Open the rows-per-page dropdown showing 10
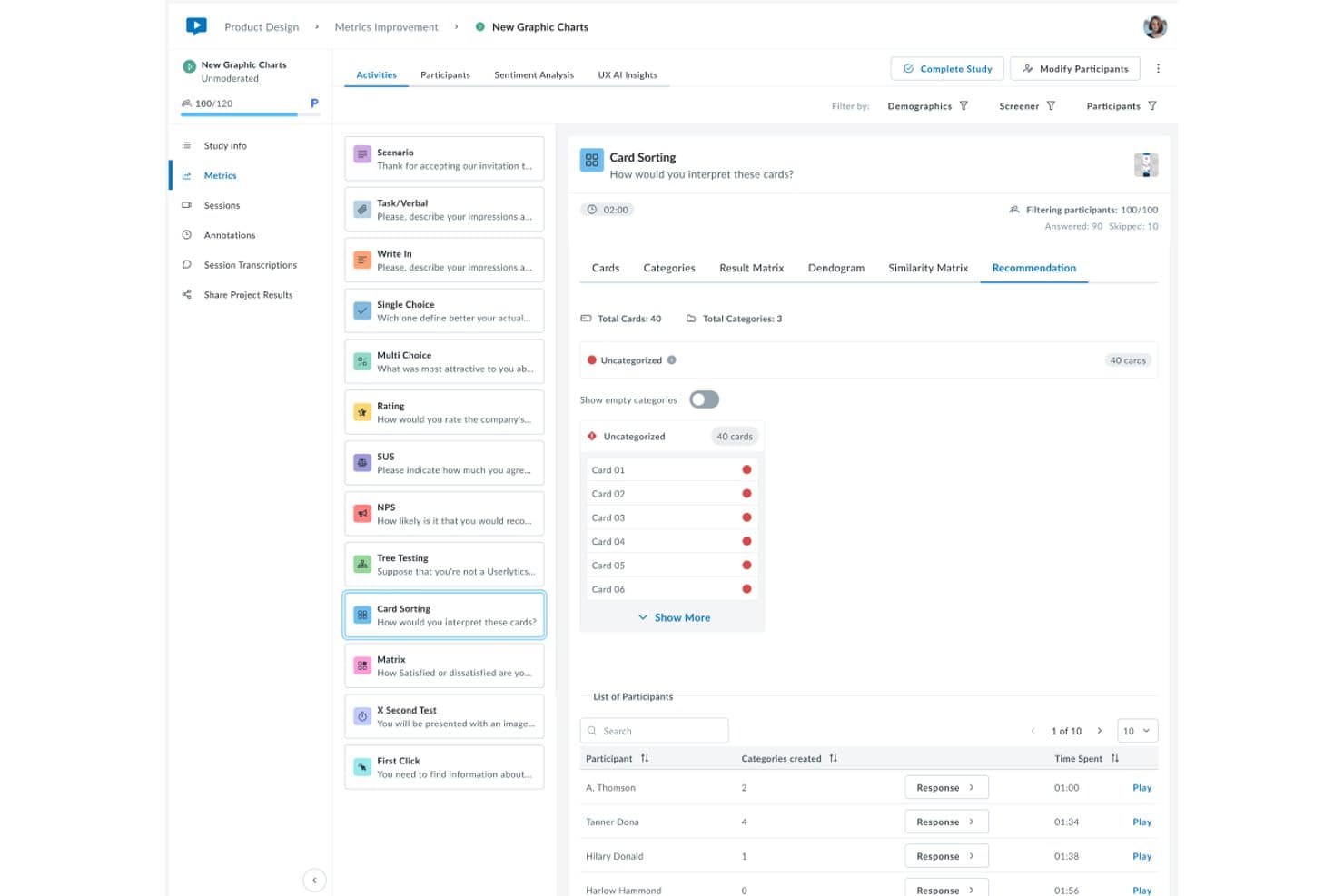This screenshot has height=896, width=1344. click(1137, 731)
